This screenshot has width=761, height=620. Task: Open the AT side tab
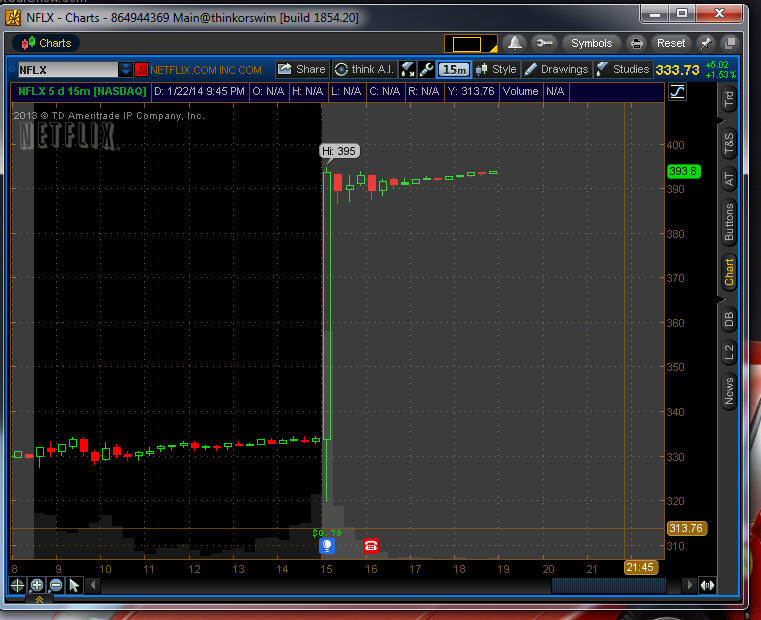click(729, 180)
